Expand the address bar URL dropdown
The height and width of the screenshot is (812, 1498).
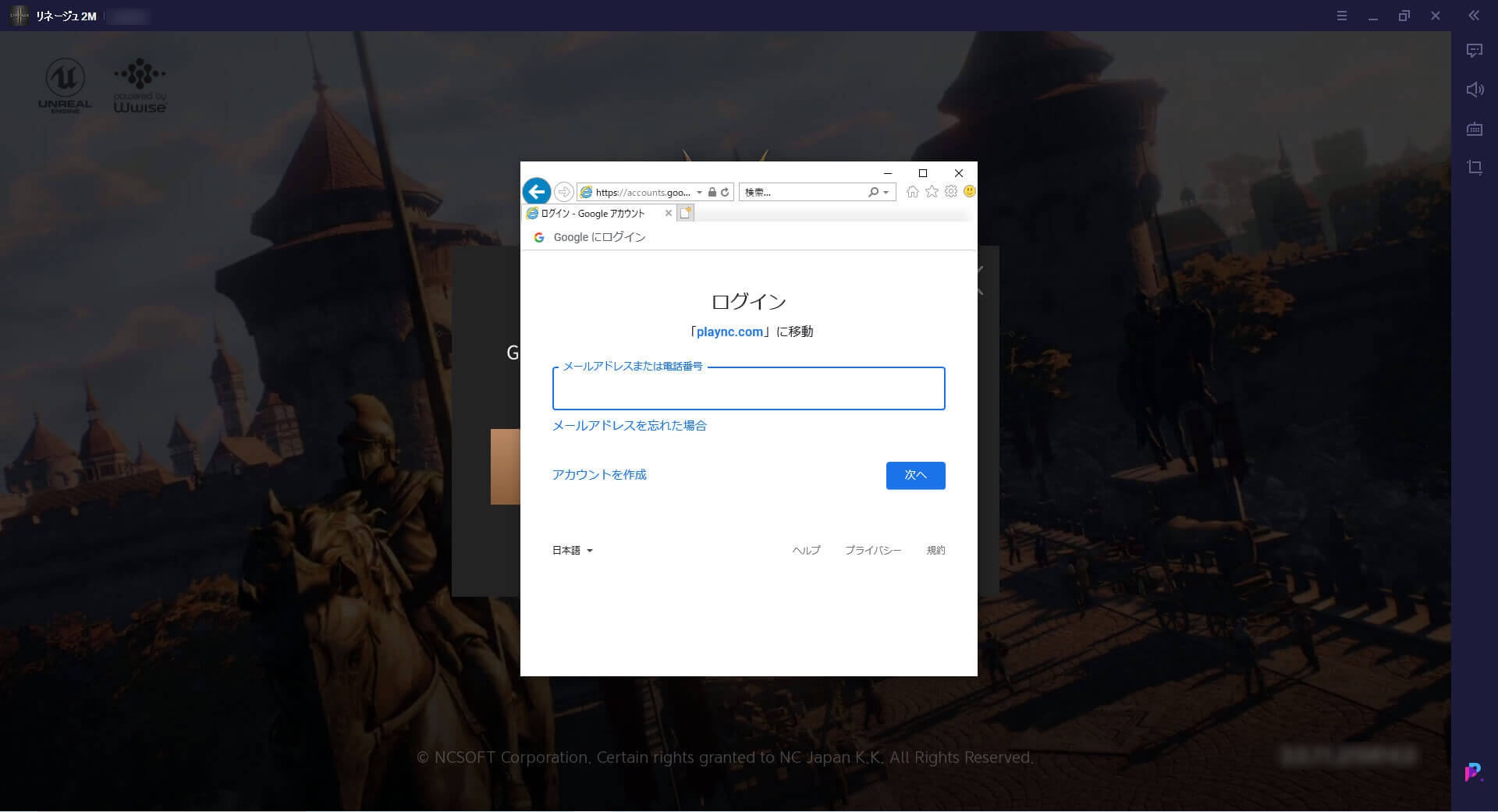(700, 192)
